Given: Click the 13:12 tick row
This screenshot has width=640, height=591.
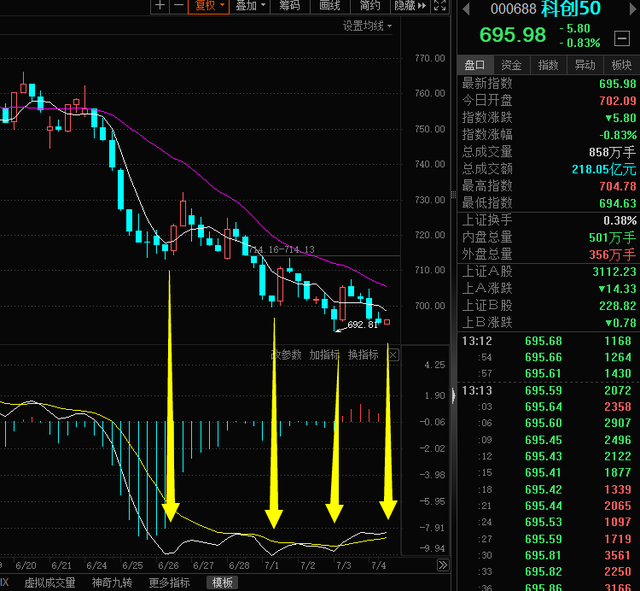Looking at the screenshot, I should point(549,341).
